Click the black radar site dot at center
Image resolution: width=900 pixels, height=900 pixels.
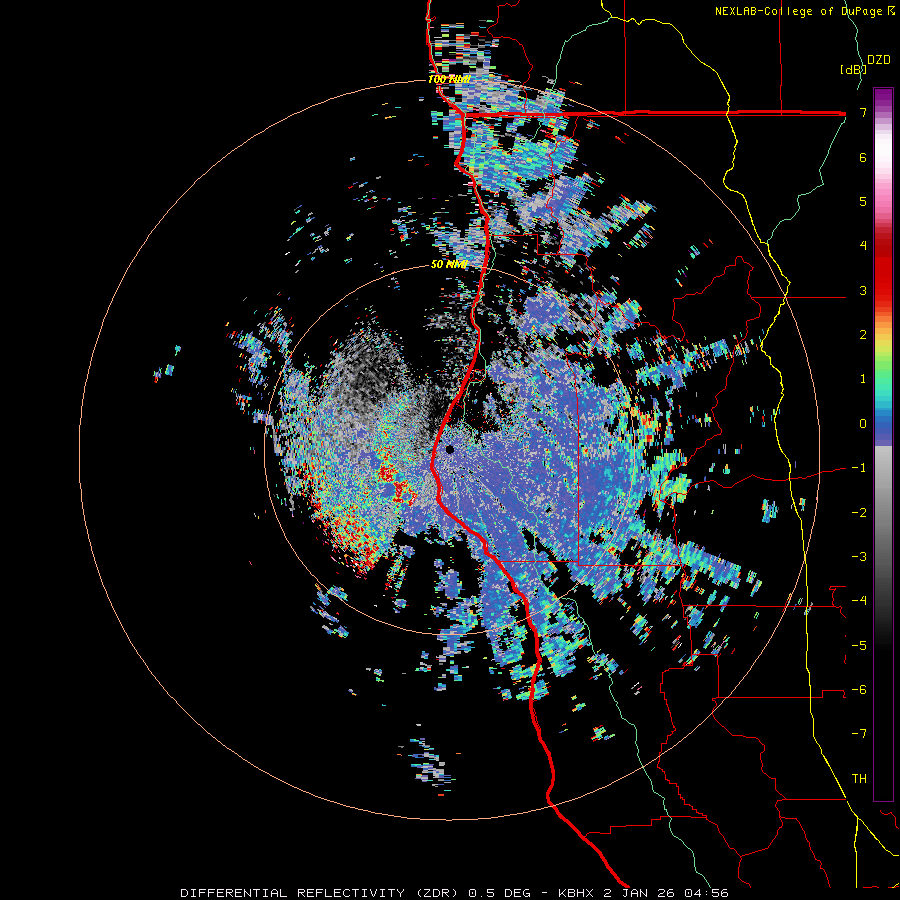(x=450, y=449)
